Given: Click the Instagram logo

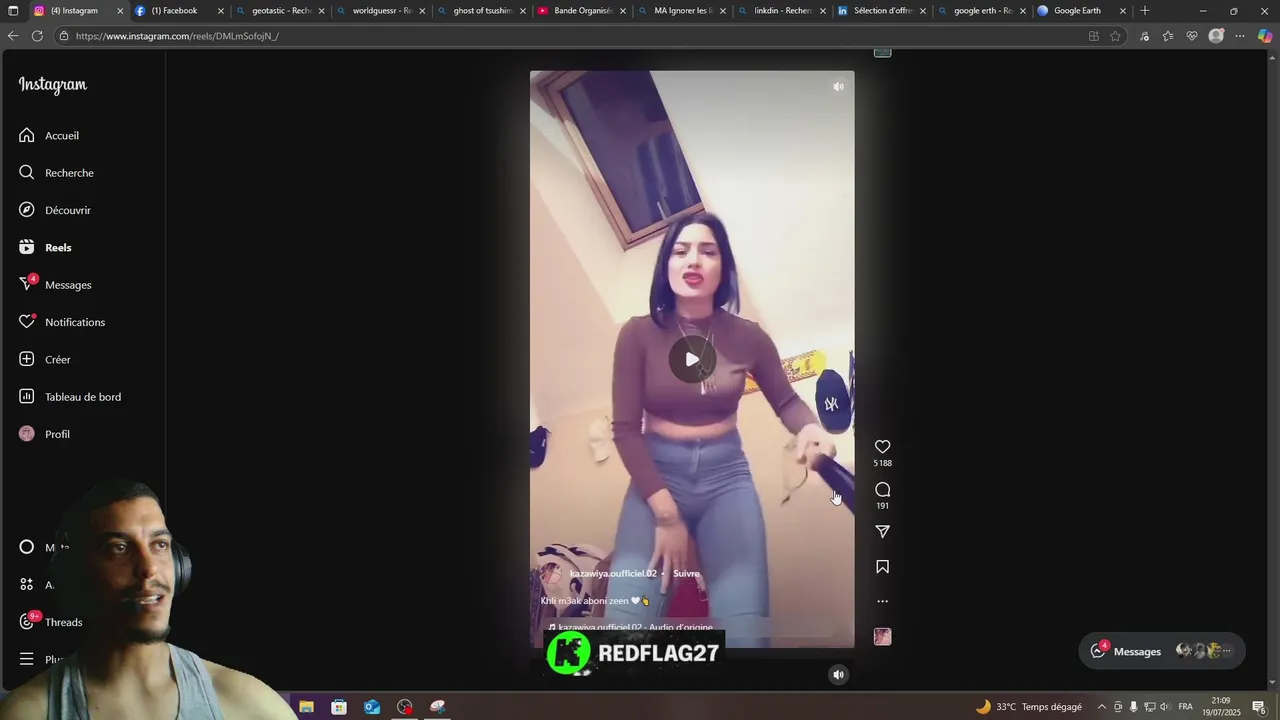Looking at the screenshot, I should pyautogui.click(x=53, y=85).
